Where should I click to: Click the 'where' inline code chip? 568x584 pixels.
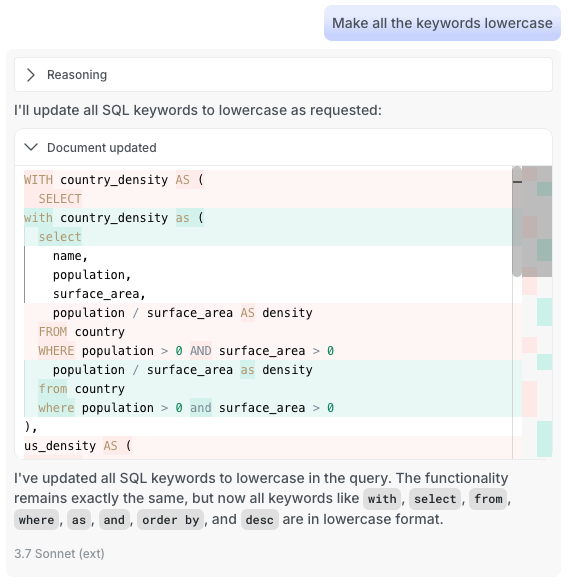point(37,520)
